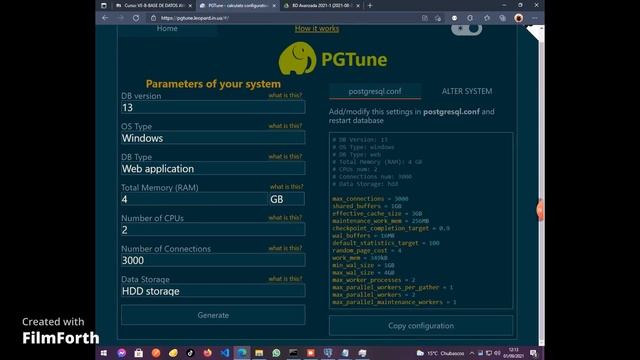Open the Windows Start menu

(104, 353)
